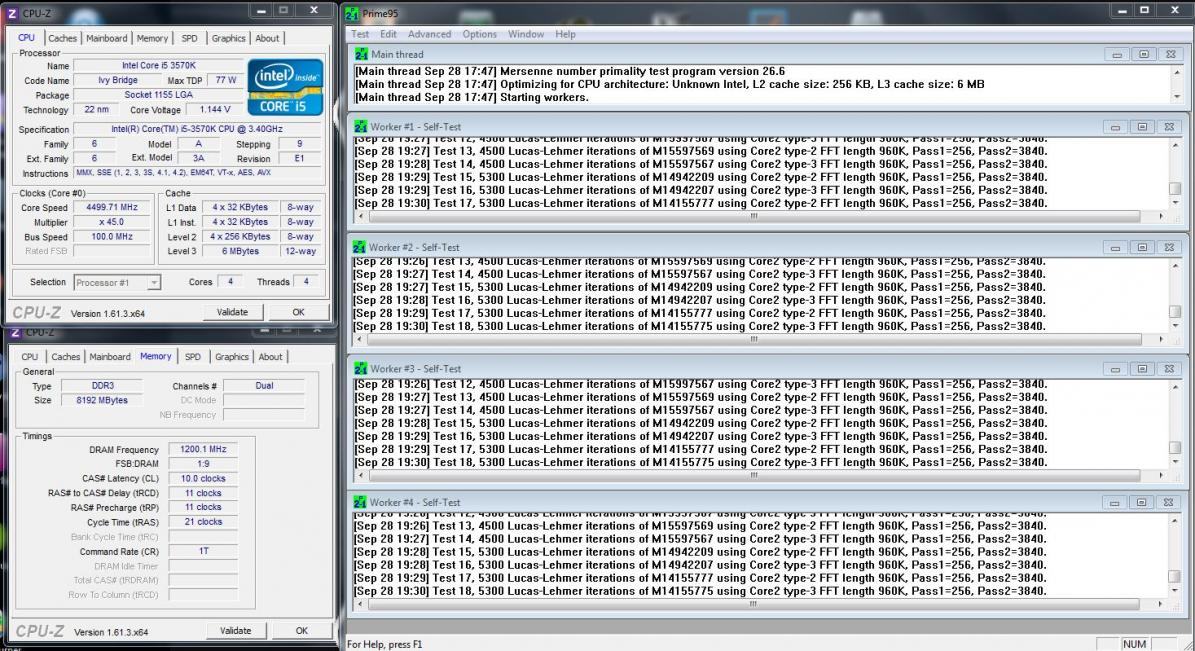Click Validate in the top CPU-Z window
1195x651 pixels.
pyautogui.click(x=232, y=312)
